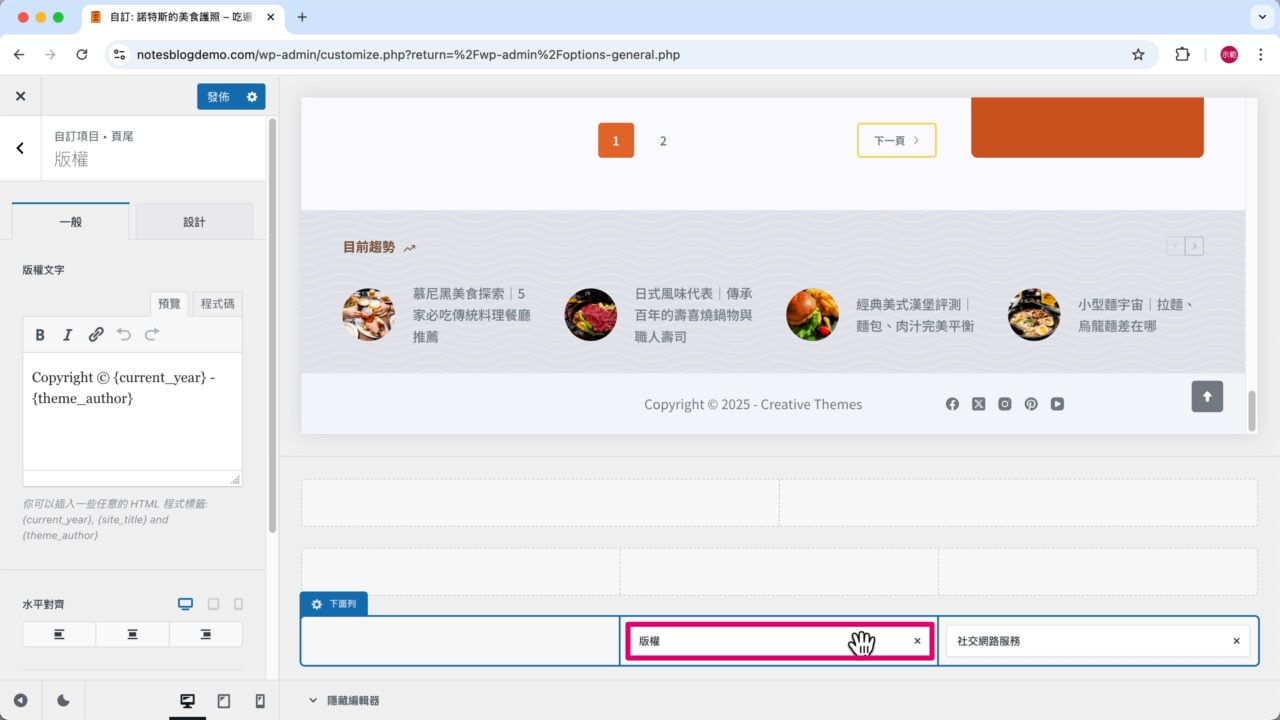Apply italic formatting in the copyright editor
The height and width of the screenshot is (720, 1280).
[67, 335]
